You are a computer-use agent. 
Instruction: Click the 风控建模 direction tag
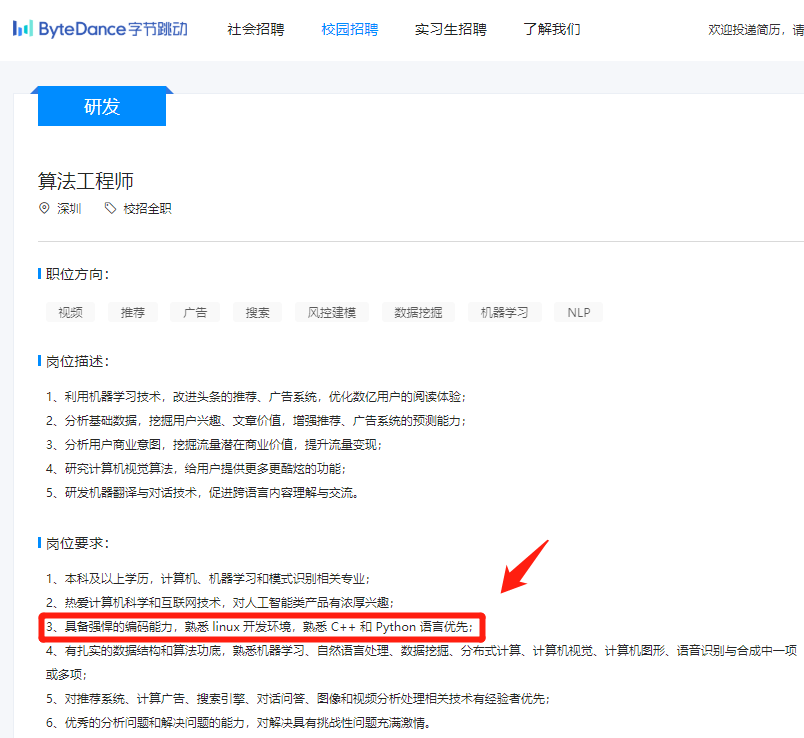tap(332, 312)
